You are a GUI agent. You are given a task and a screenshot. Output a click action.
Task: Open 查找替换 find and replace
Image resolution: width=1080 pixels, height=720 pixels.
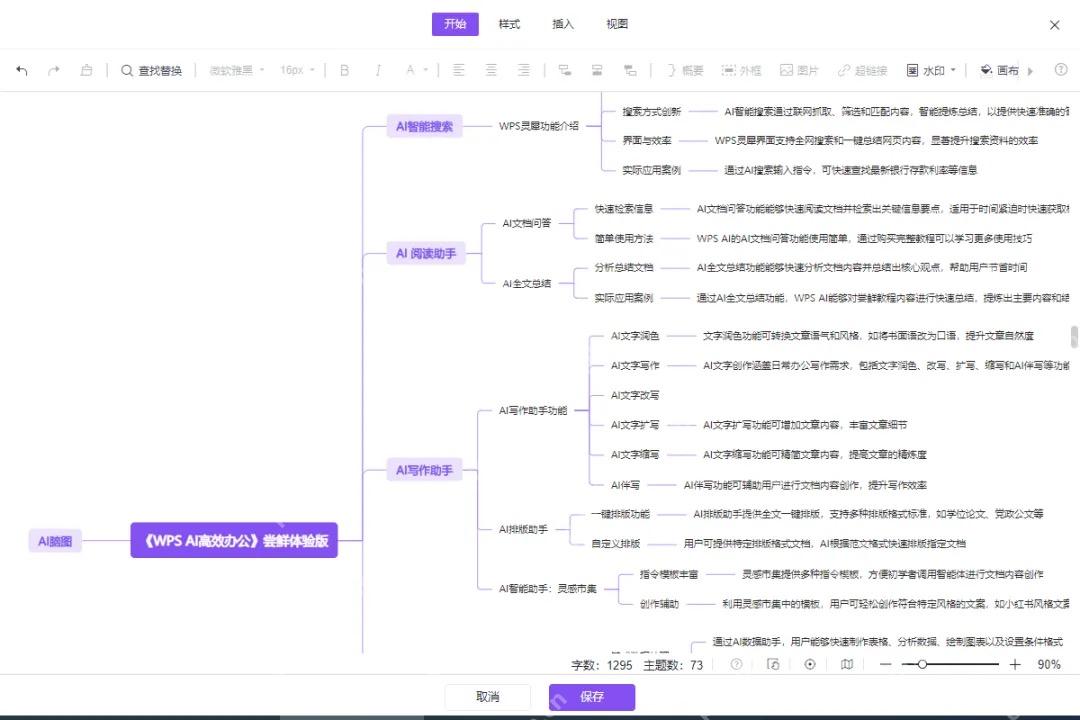tap(152, 70)
